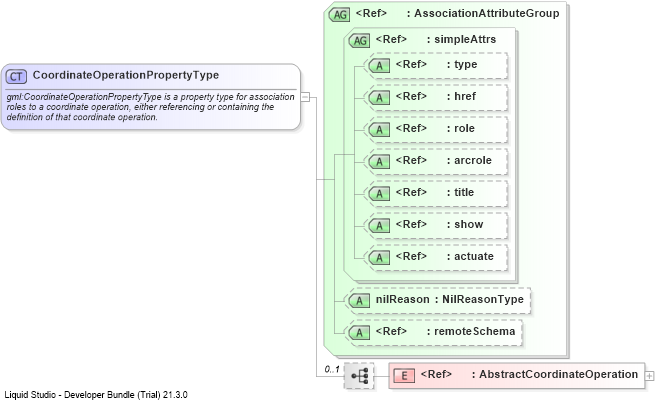Click the AG icon of AssociationAttributeGroup
Viewport: 655px width, 400px height.
click(x=339, y=15)
